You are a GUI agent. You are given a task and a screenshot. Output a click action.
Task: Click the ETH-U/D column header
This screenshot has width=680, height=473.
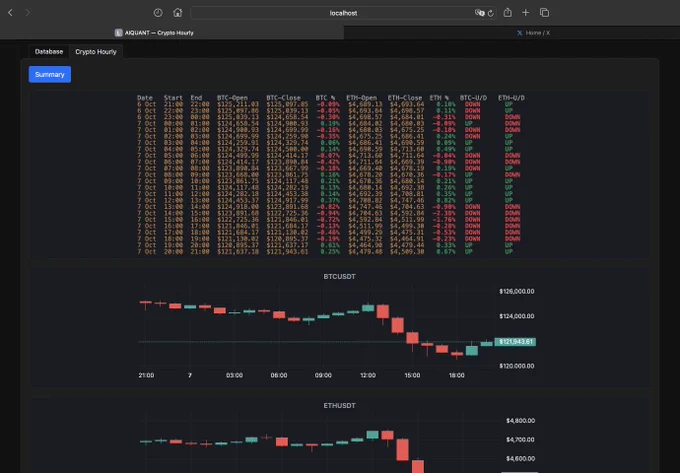[x=511, y=98]
